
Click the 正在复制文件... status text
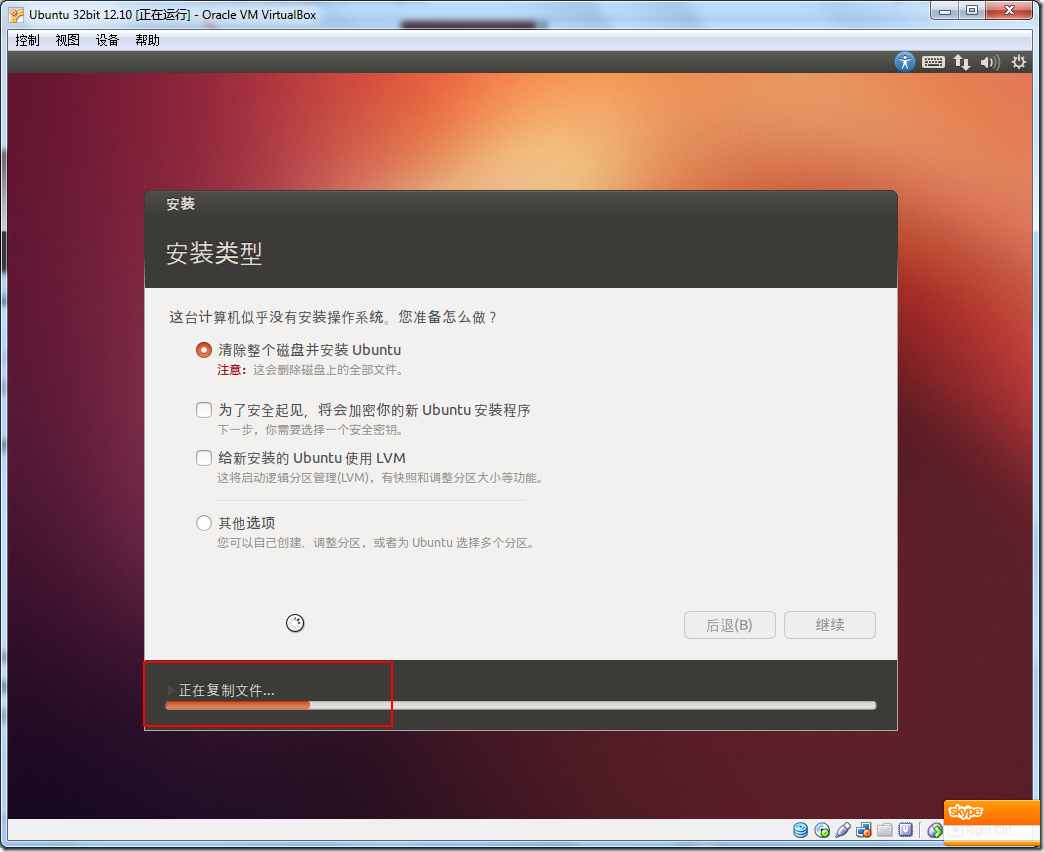coord(226,690)
